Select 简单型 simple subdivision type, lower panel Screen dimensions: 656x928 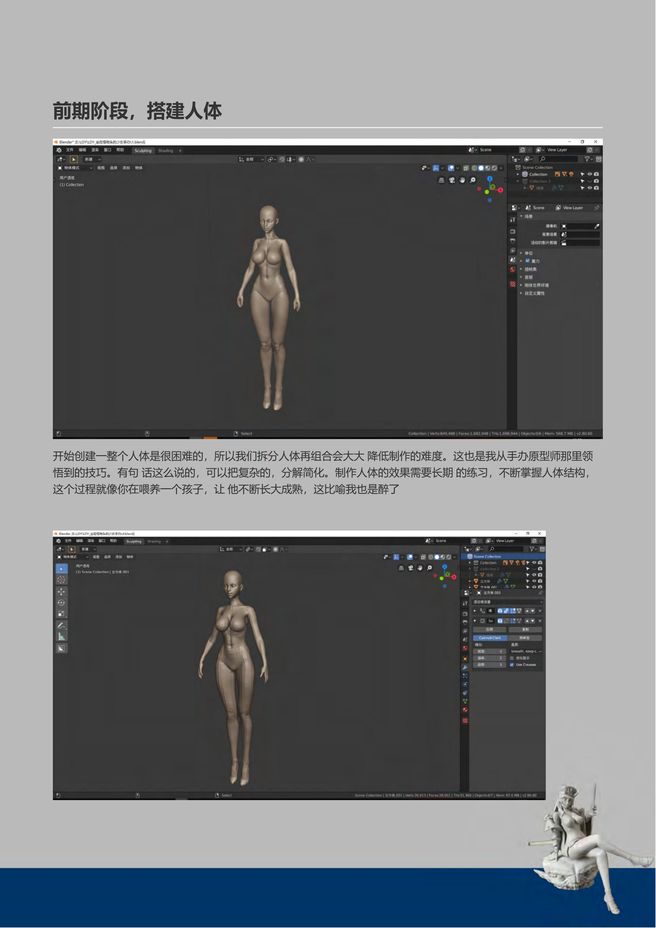click(x=525, y=637)
